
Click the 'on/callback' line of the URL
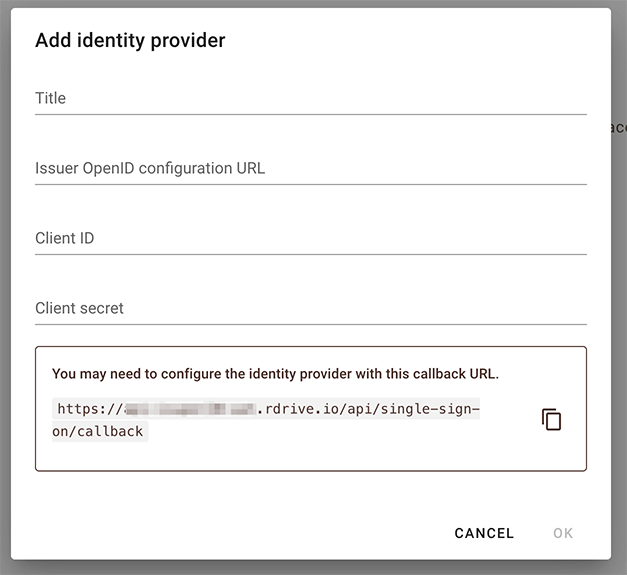(98, 431)
